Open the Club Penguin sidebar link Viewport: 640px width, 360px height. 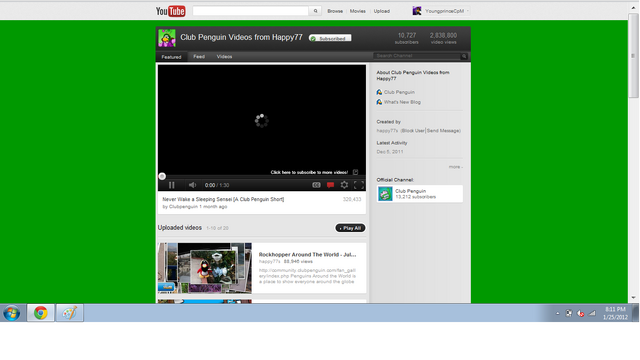click(x=399, y=92)
